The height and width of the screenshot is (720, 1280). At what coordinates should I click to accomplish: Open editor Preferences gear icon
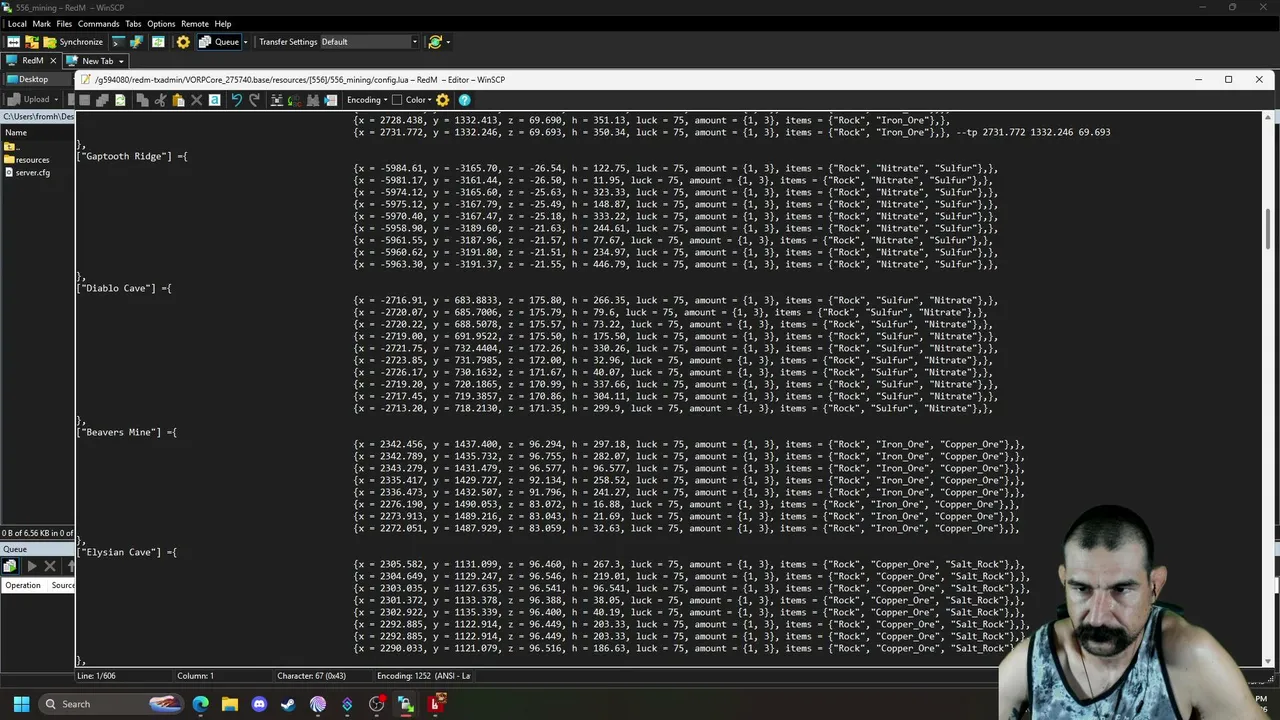tap(443, 100)
